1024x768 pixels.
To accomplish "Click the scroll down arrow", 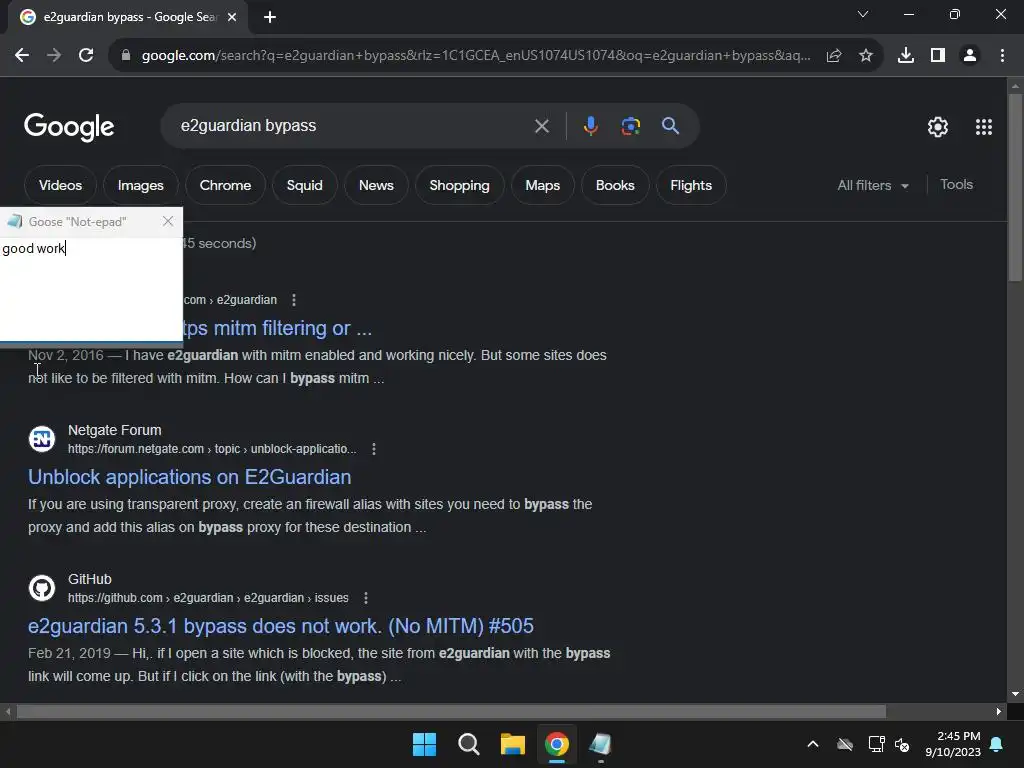I will click(x=1015, y=694).
